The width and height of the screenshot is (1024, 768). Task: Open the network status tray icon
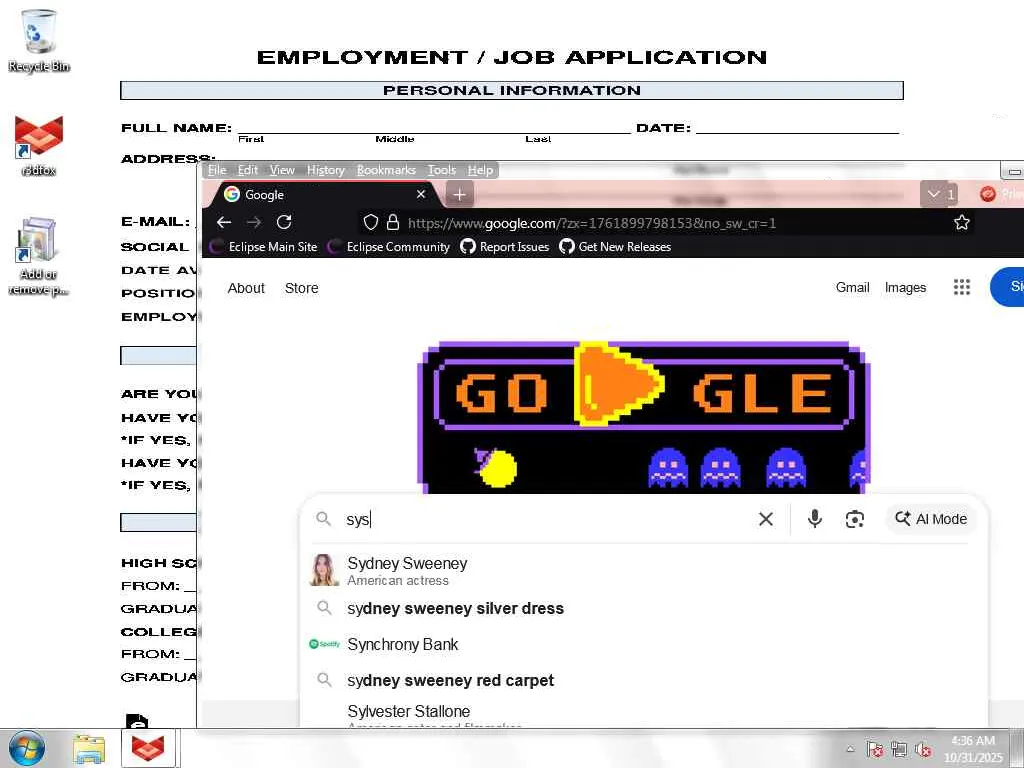[x=899, y=749]
